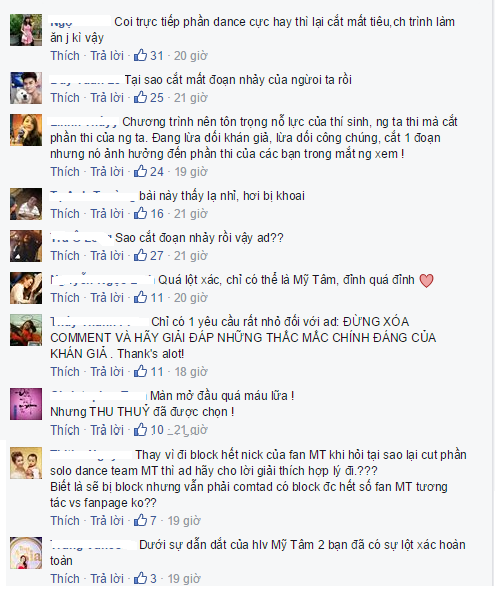
Task: Click the thumbs-up icon with 7 likes
Action: (x=140, y=520)
